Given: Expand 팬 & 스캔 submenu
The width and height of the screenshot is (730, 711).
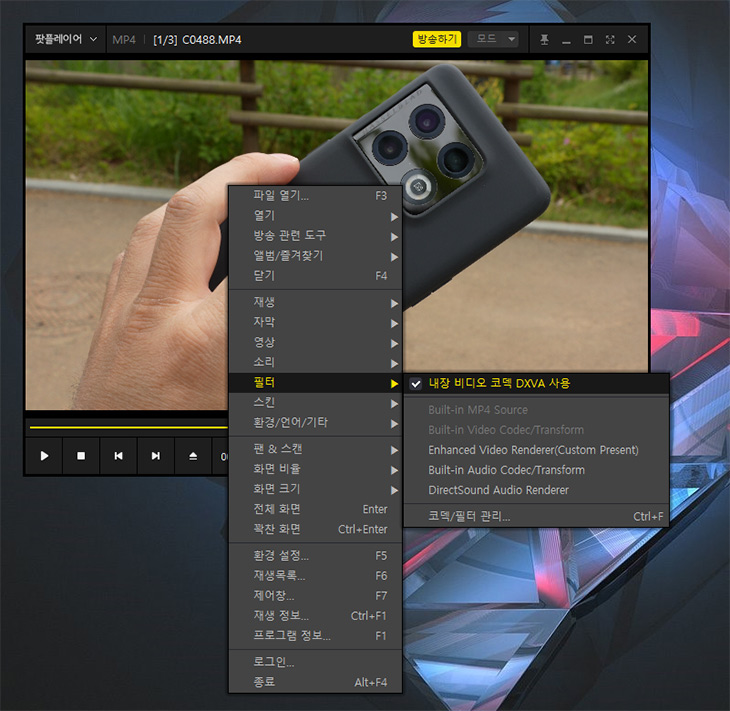Looking at the screenshot, I should (315, 450).
